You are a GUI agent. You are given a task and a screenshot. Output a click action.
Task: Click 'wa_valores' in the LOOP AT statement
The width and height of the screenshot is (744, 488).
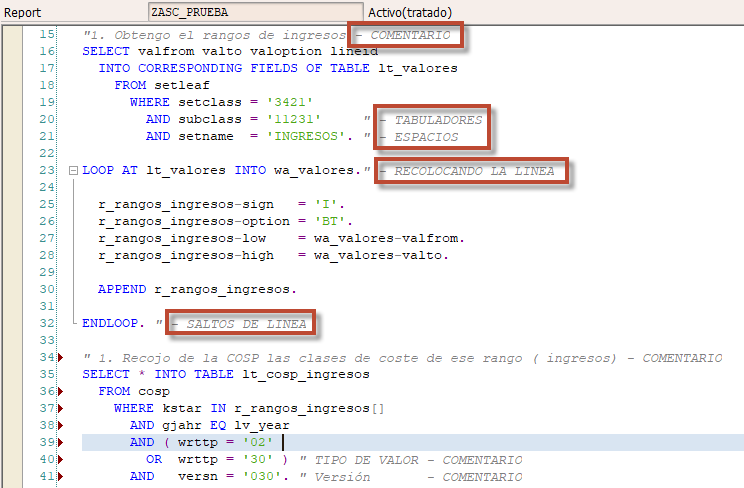click(314, 170)
